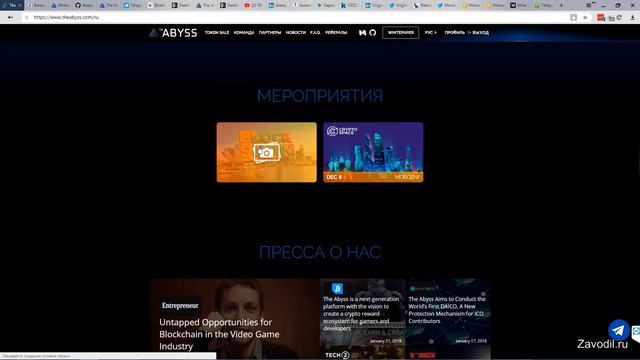Open the tab list menu icon
Screen dimensions: 640x360
tap(588, 5)
